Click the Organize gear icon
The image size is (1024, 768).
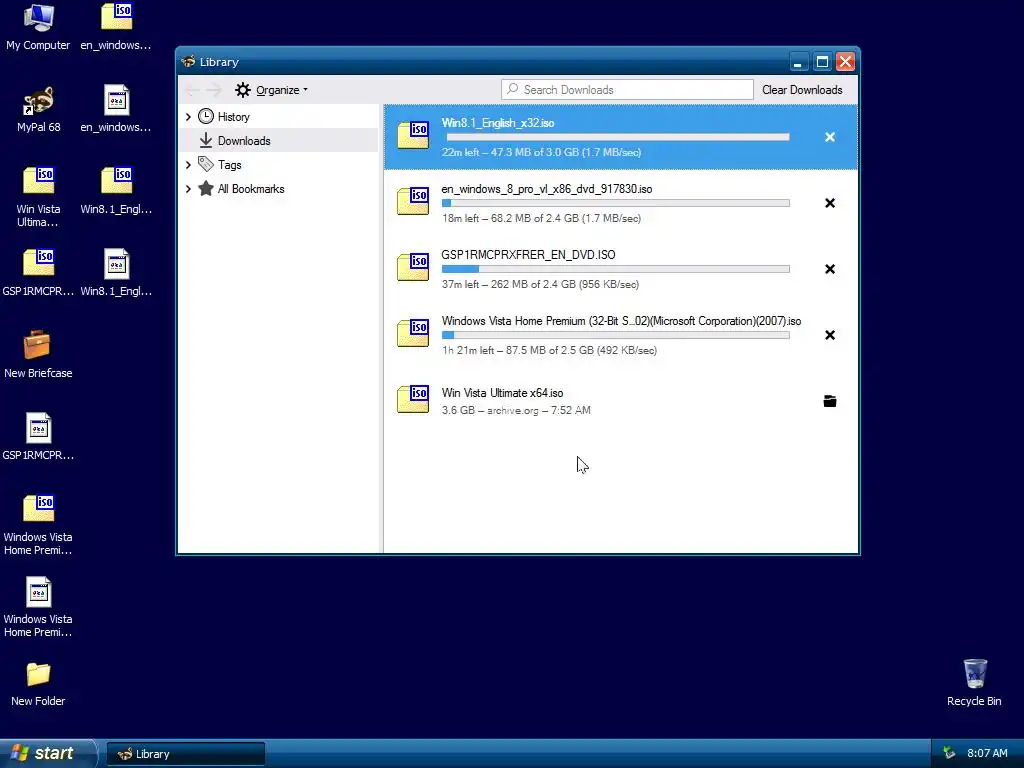(243, 90)
